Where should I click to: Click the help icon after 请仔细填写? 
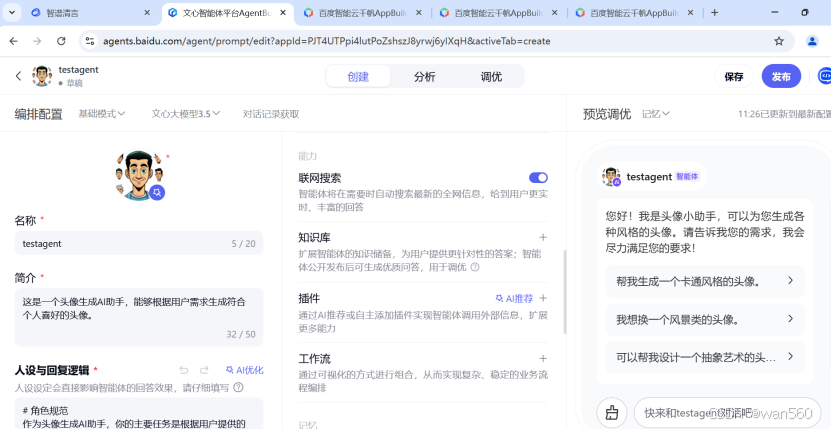pyautogui.click(x=238, y=388)
